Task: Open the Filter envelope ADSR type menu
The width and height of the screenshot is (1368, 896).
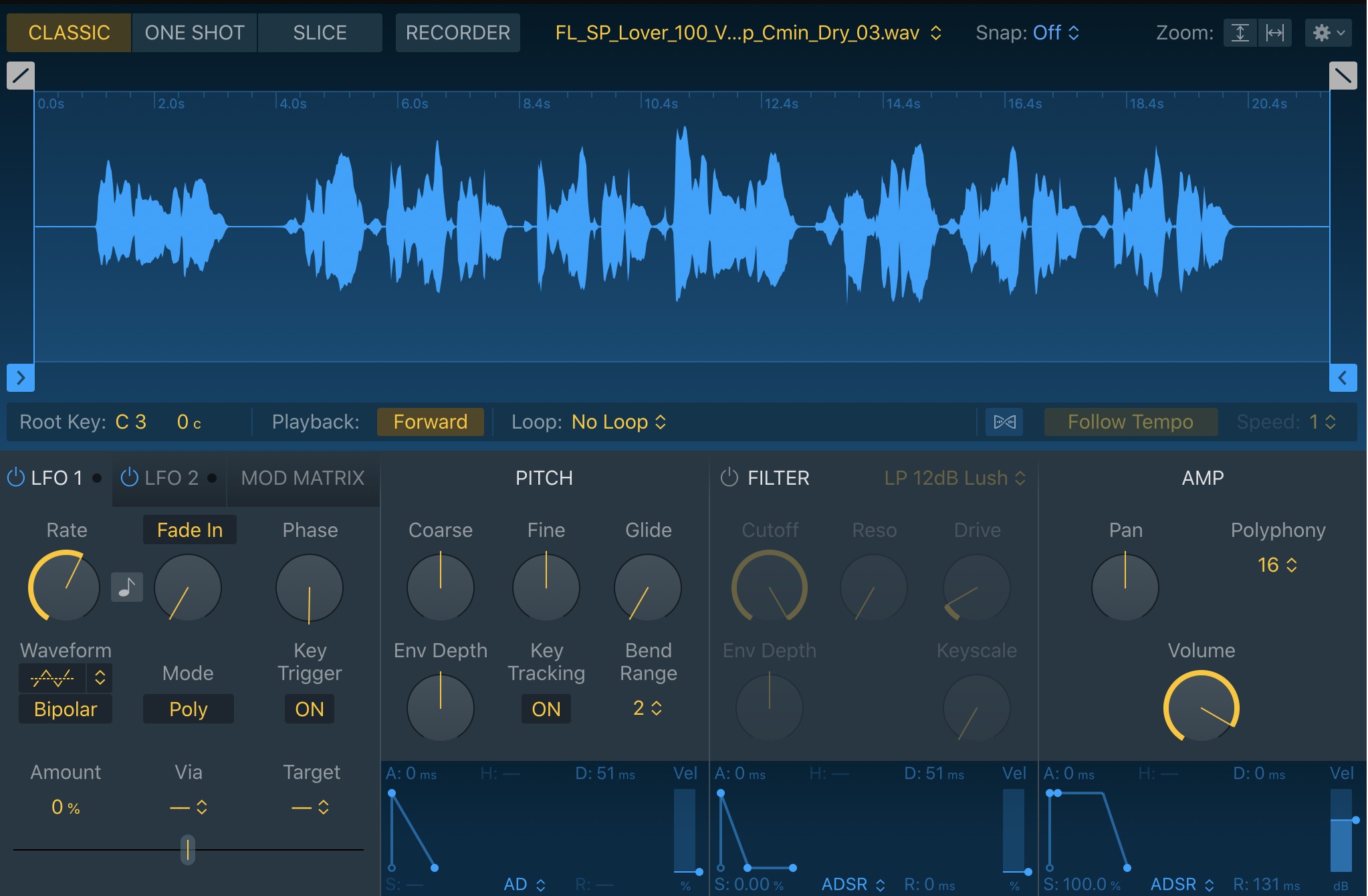Action: tap(854, 884)
